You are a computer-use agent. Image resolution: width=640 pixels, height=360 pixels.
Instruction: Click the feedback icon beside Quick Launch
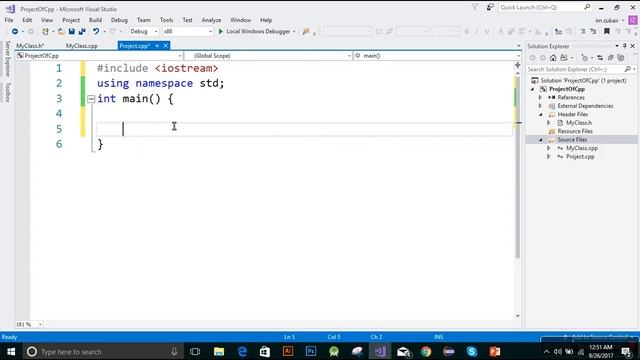point(490,7)
